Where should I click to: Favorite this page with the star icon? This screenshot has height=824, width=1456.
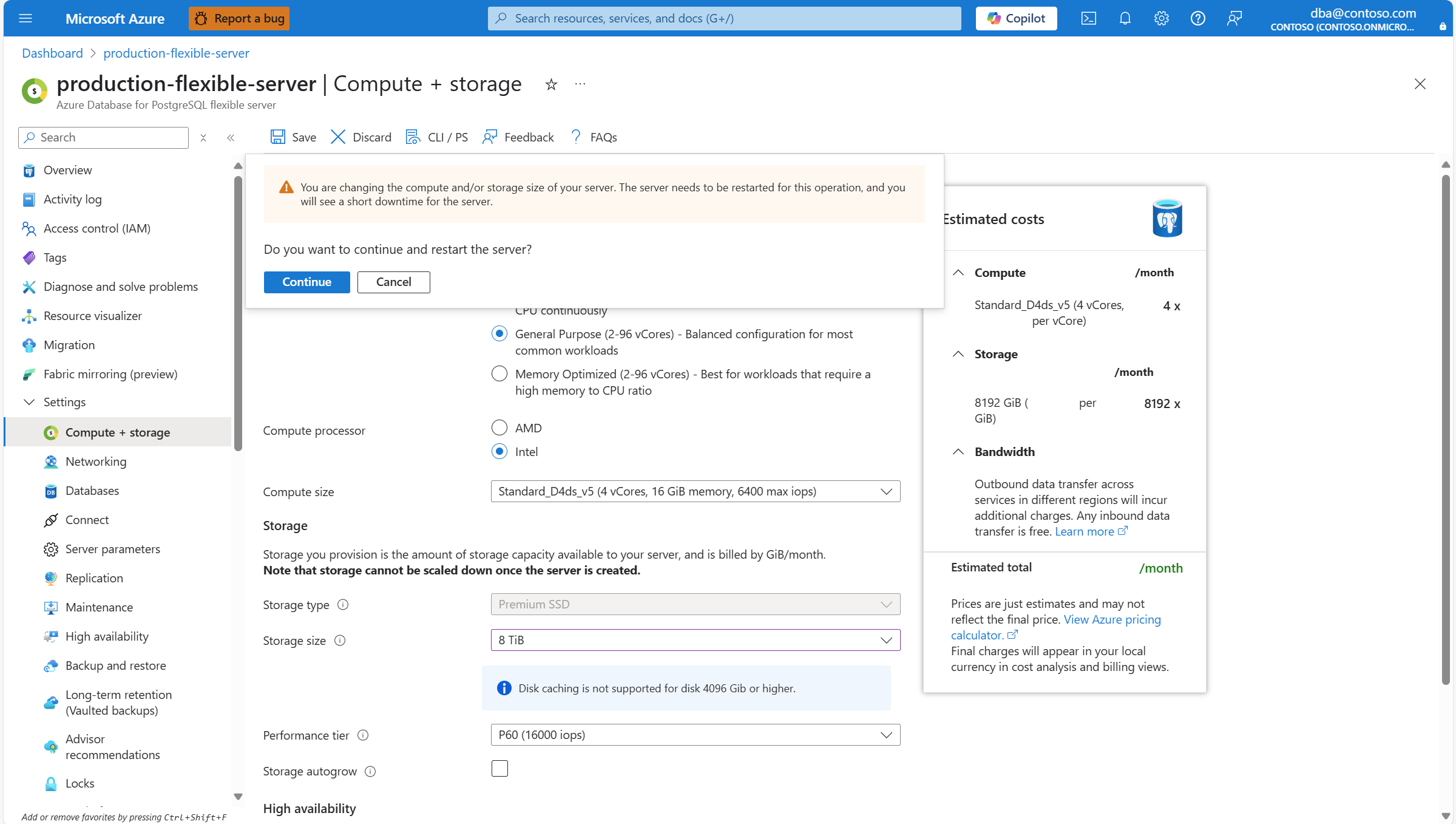[551, 84]
